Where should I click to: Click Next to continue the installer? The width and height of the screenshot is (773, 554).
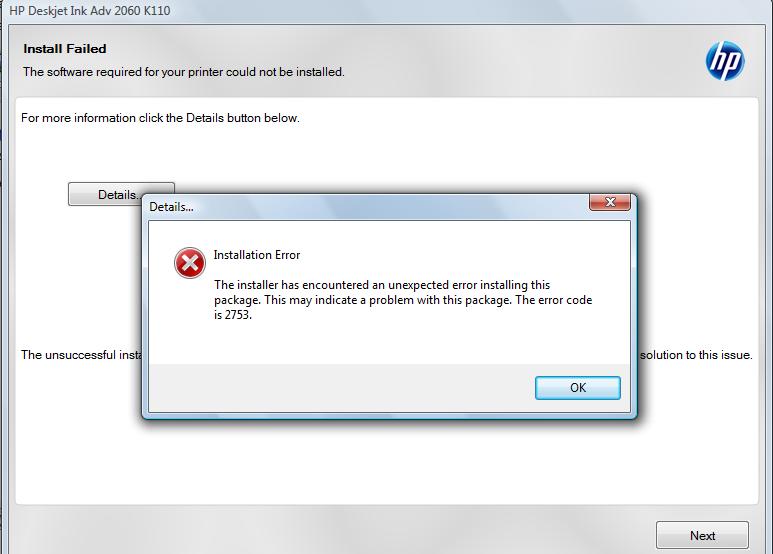(702, 535)
